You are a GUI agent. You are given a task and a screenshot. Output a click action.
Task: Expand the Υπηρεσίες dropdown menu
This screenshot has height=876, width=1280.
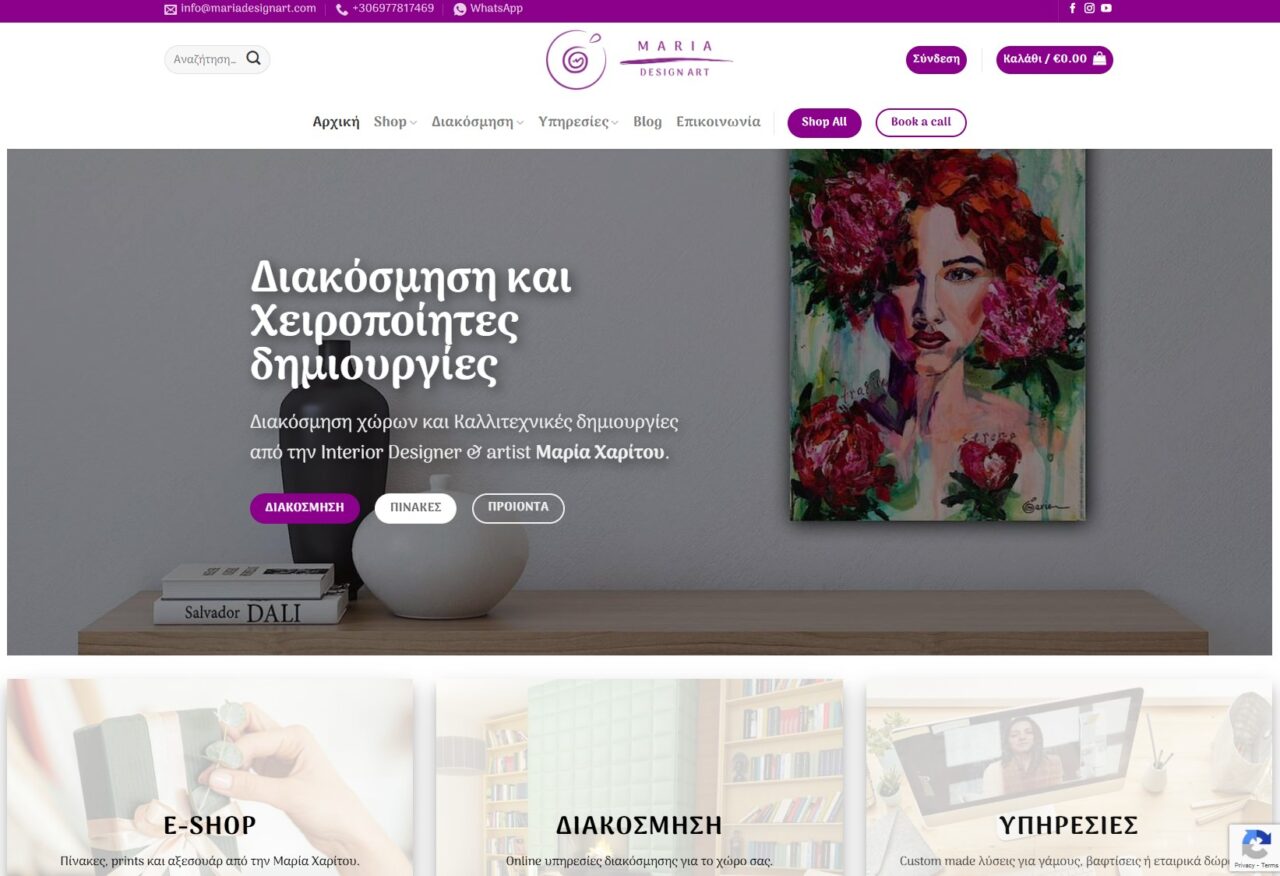click(x=578, y=122)
